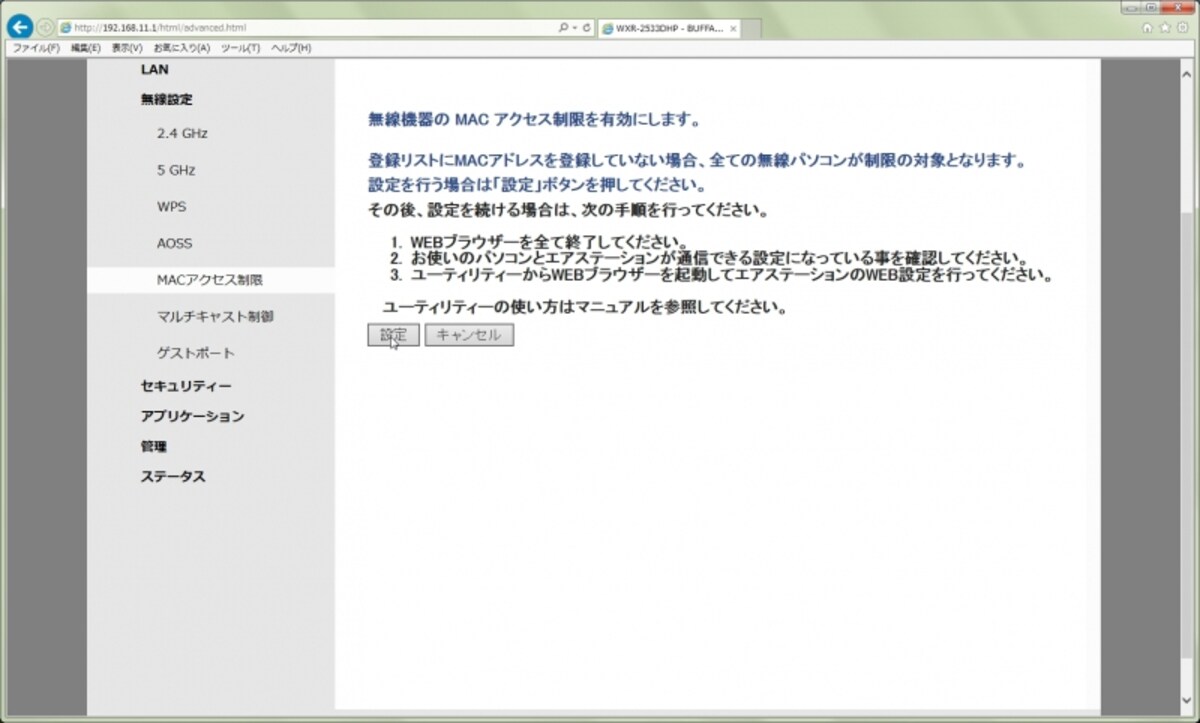This screenshot has height=723, width=1200.
Task: Open the browser home icon
Action: click(1148, 28)
